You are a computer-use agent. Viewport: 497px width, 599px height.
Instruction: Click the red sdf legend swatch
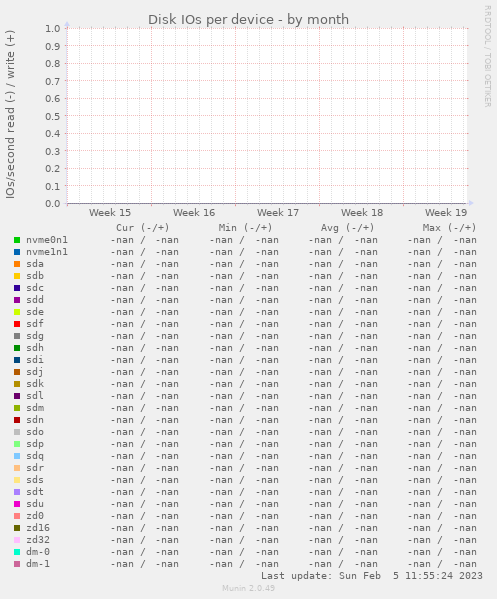pyautogui.click(x=17, y=324)
